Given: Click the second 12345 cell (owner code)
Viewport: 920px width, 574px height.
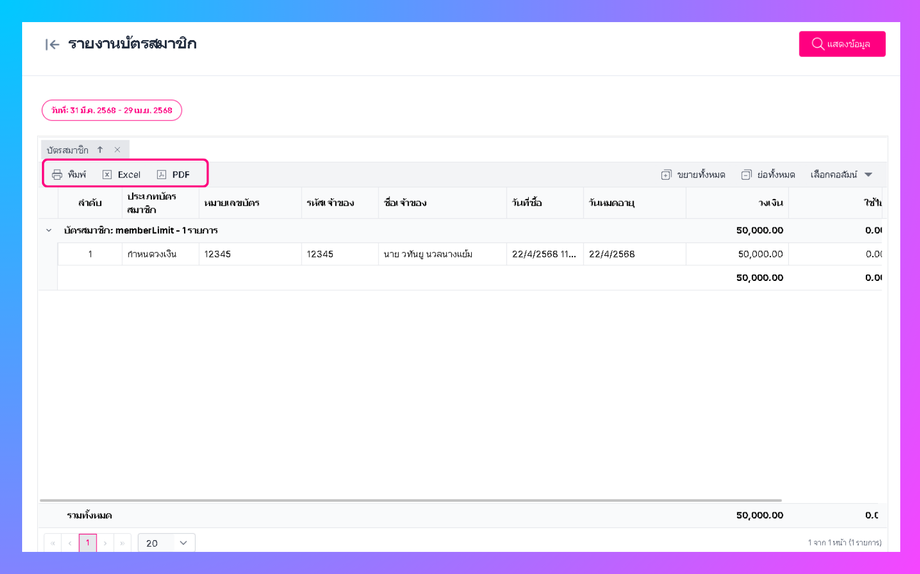Looking at the screenshot, I should pyautogui.click(x=340, y=254).
